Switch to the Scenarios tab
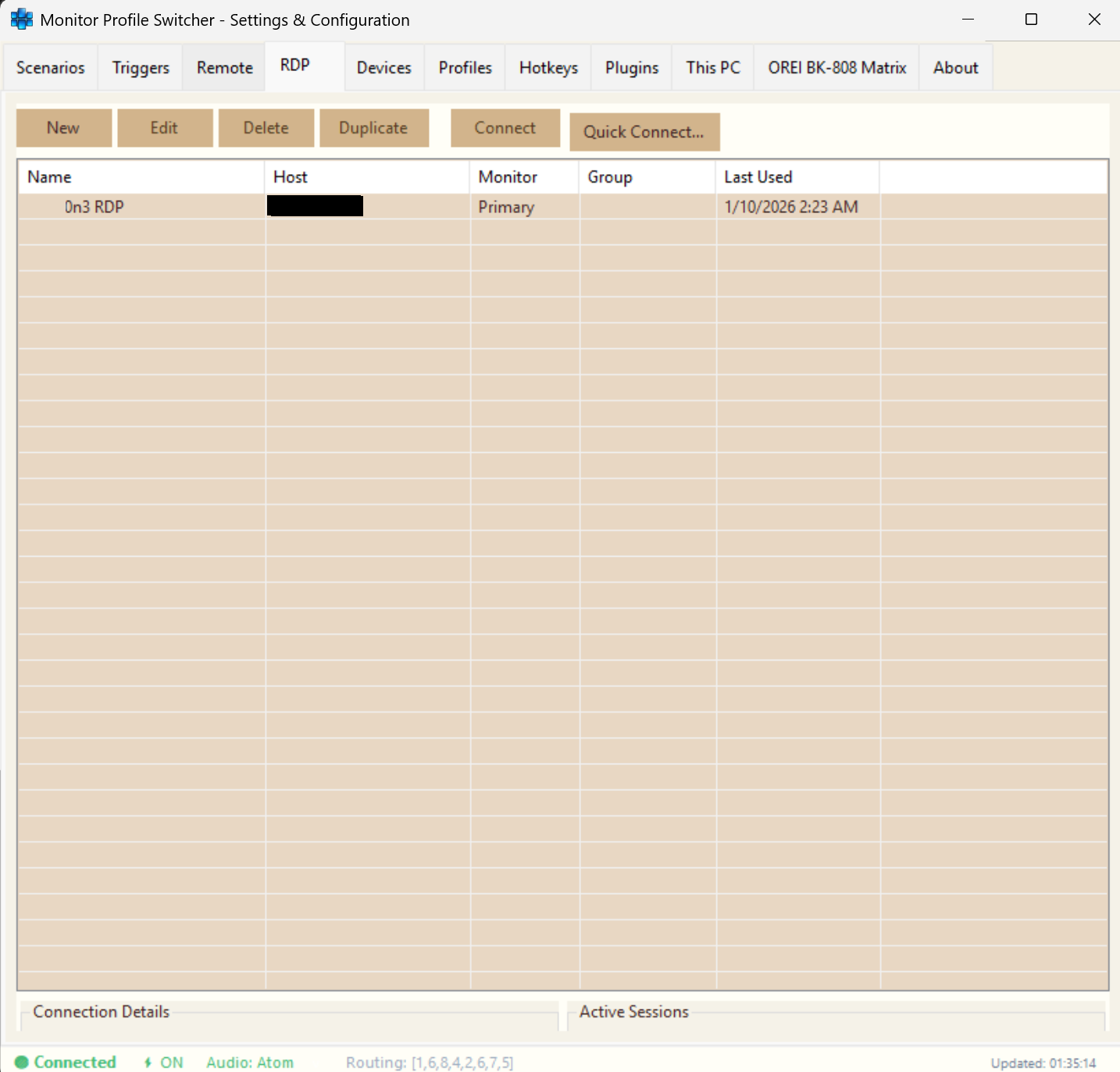Viewport: 1120px width, 1072px height. pos(50,67)
